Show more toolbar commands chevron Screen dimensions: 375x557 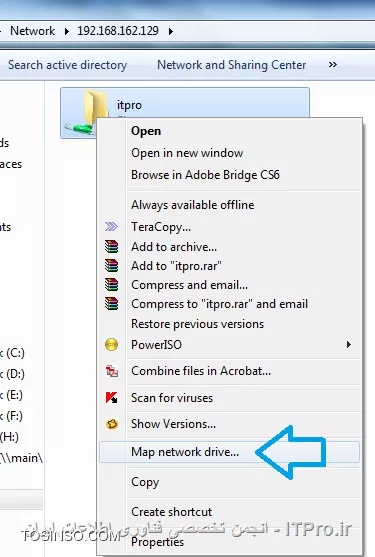point(332,65)
